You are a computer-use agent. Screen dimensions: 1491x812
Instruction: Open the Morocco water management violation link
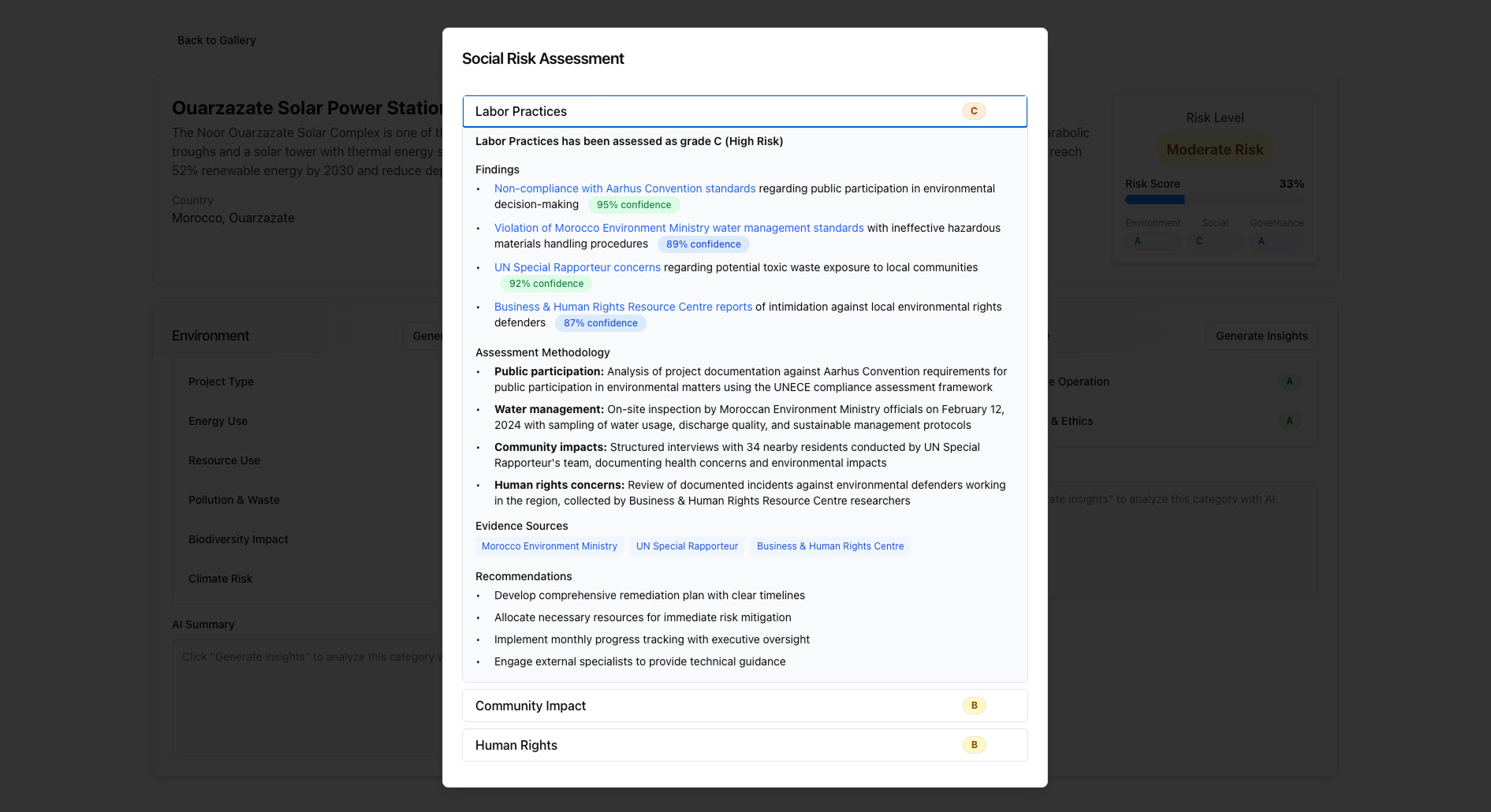pyautogui.click(x=678, y=228)
